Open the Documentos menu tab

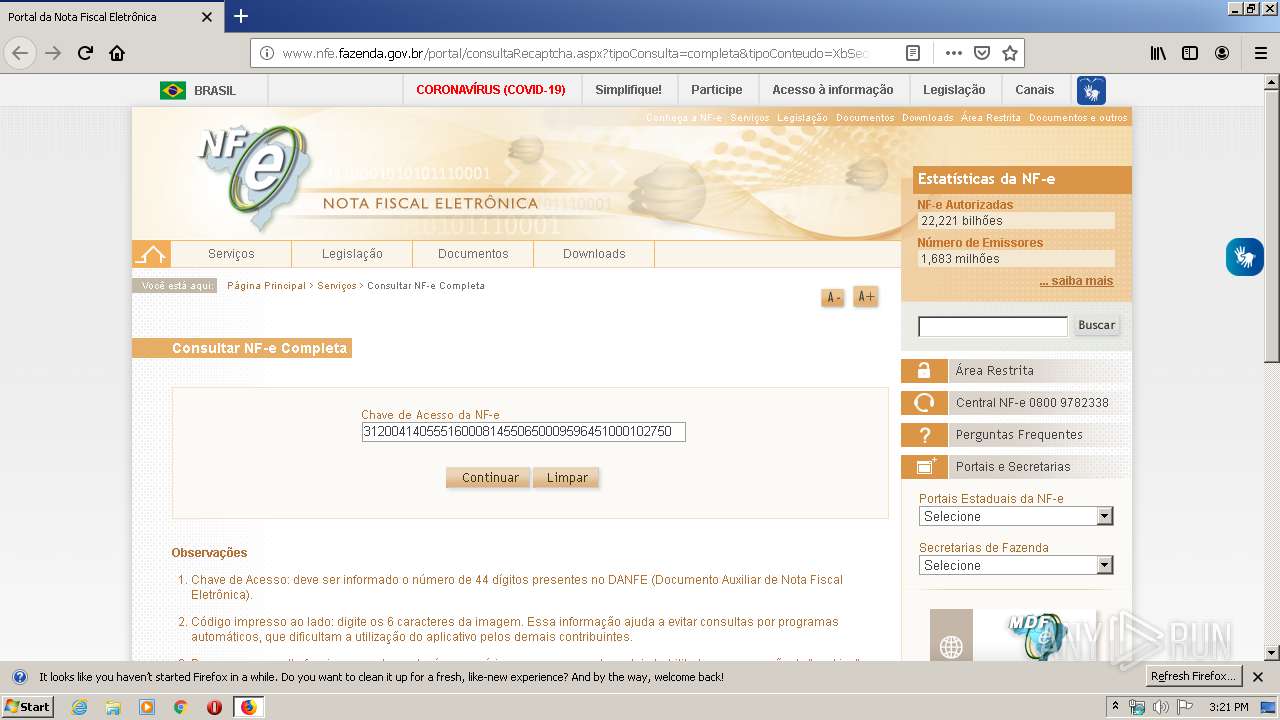point(473,254)
